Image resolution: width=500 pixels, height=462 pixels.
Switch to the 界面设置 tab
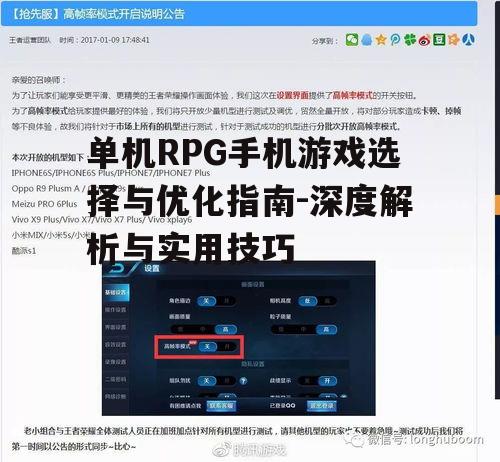pos(116,327)
